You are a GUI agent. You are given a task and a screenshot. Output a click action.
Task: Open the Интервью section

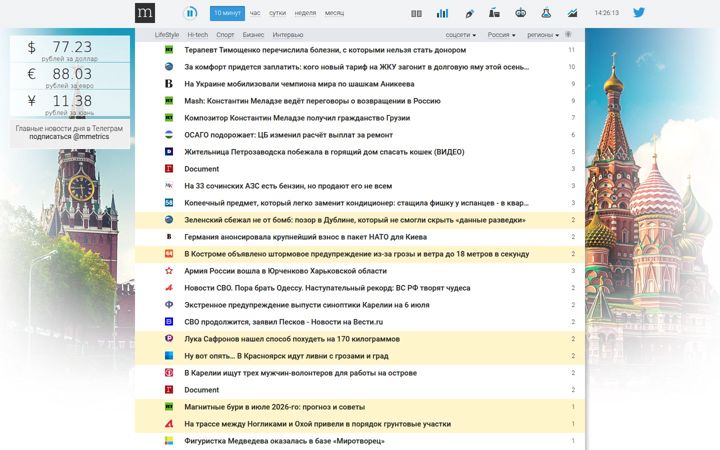[288, 35]
